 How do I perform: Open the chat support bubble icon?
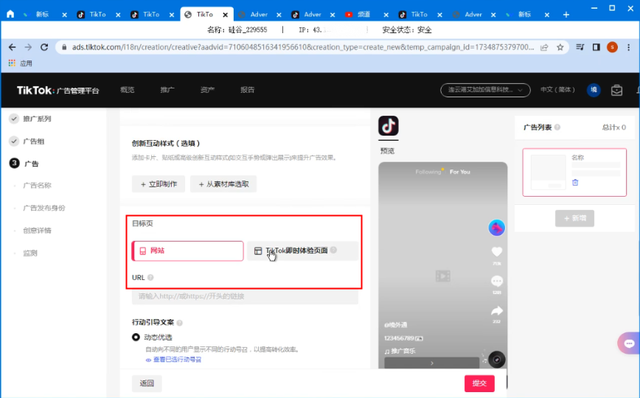point(629,343)
